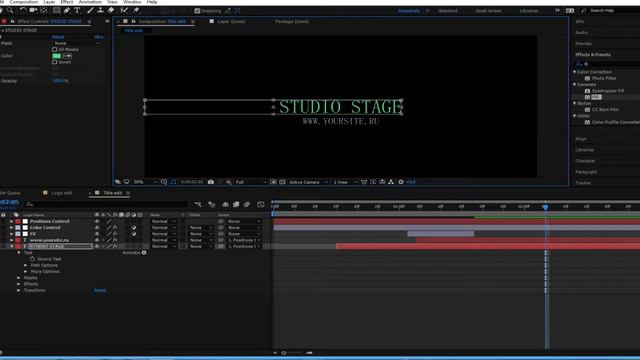Image resolution: width=640 pixels, height=360 pixels.
Task: Open the Mask dropdown set to None
Action: pos(77,43)
